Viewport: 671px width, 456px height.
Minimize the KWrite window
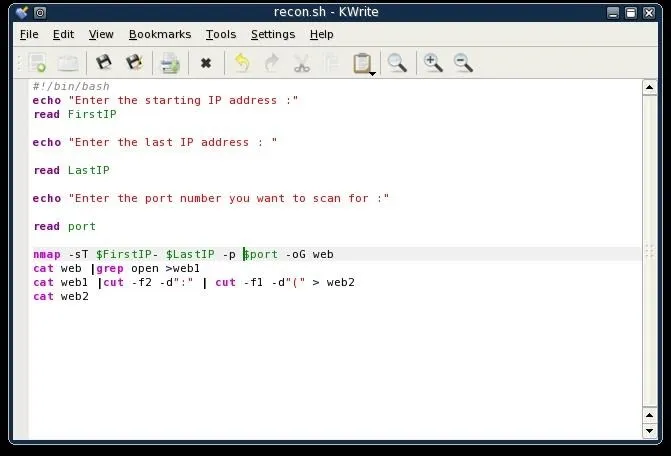click(x=613, y=13)
